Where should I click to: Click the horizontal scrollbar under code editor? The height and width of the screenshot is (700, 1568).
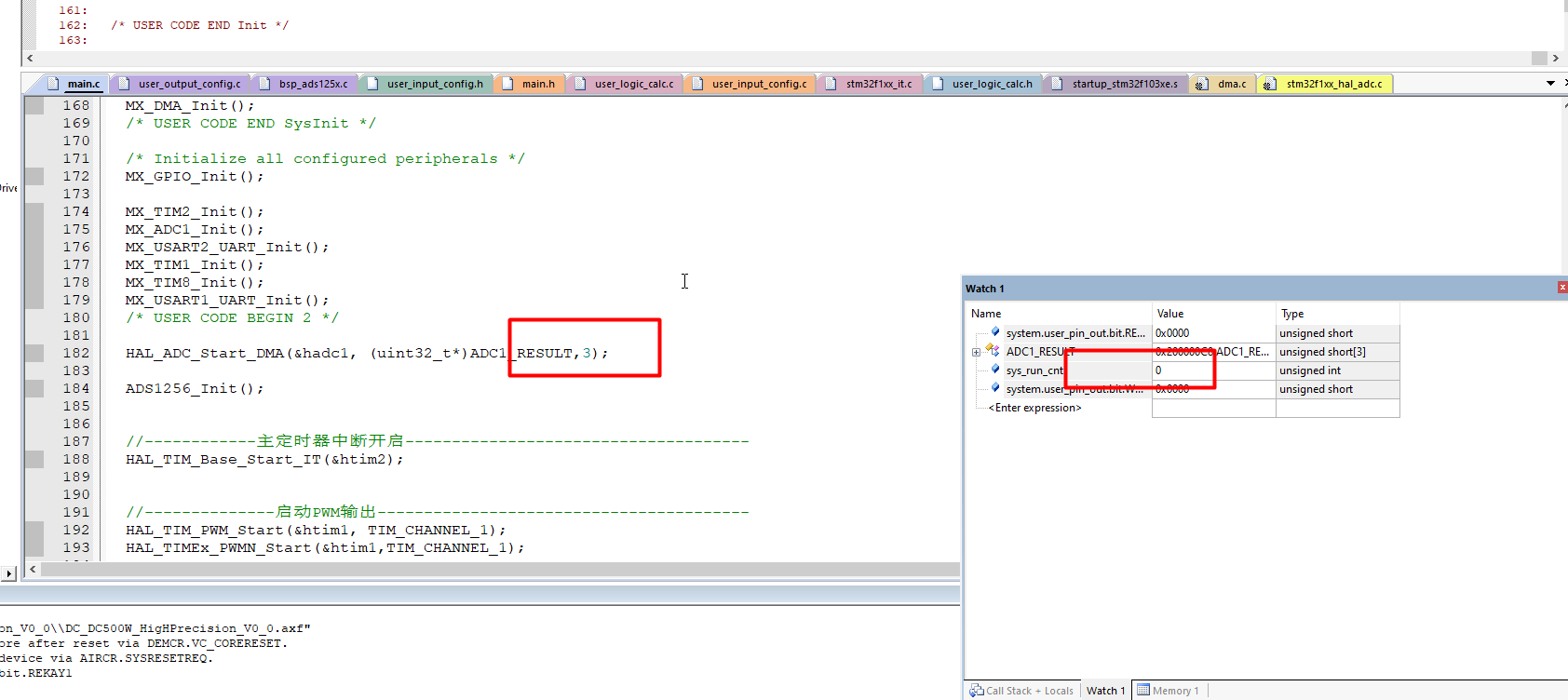(x=499, y=569)
